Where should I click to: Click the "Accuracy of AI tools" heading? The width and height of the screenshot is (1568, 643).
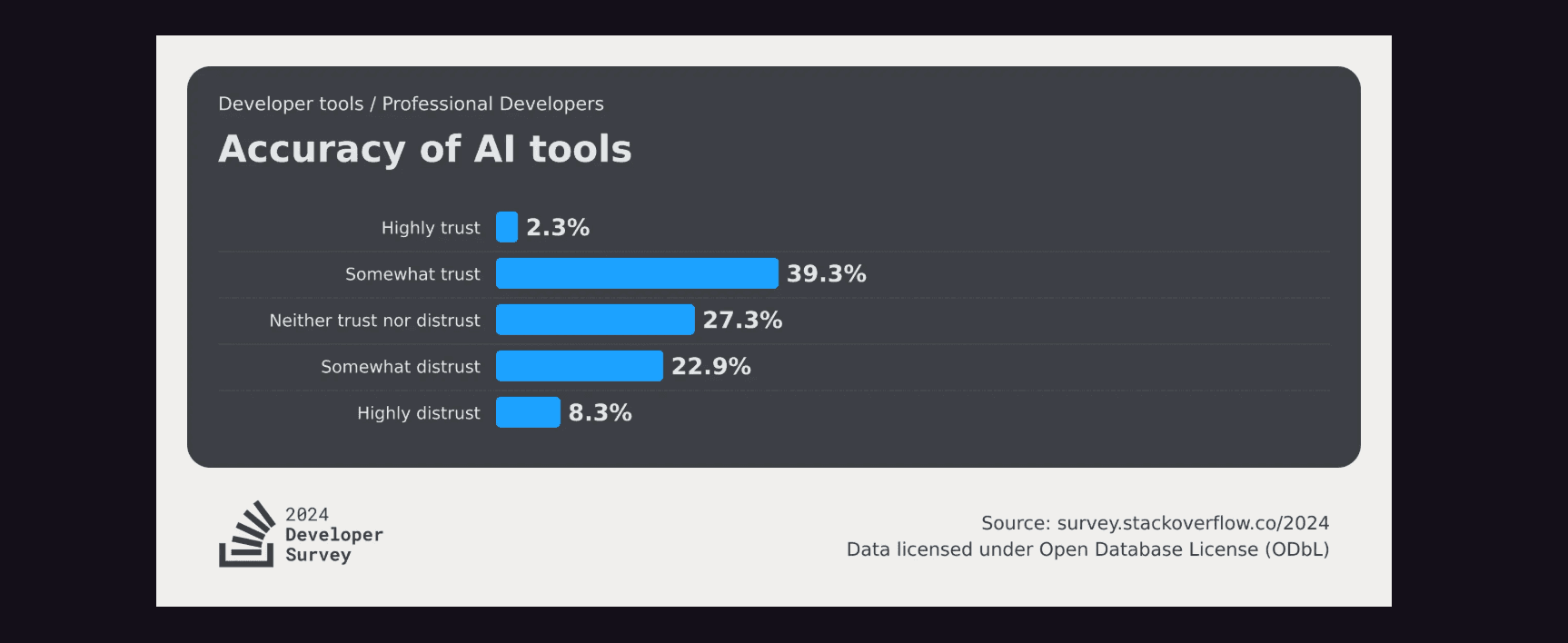(x=424, y=149)
